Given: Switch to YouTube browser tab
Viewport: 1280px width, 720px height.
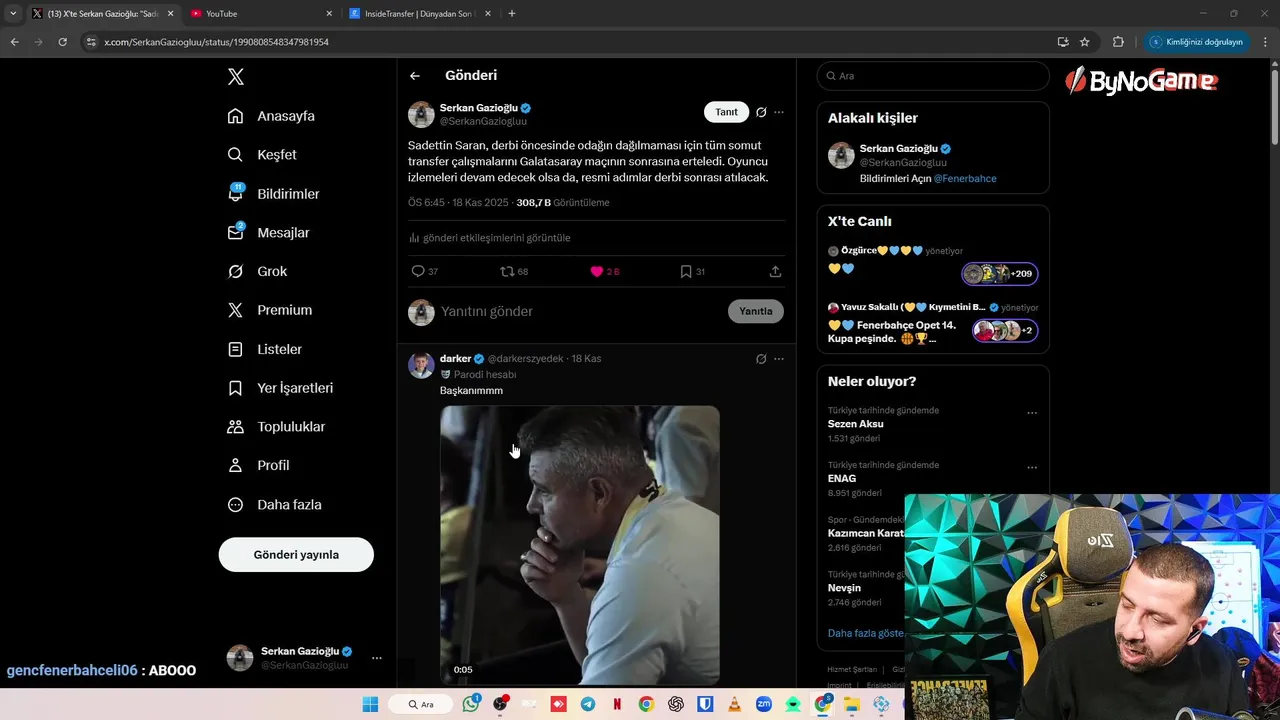Looking at the screenshot, I should click(260, 14).
